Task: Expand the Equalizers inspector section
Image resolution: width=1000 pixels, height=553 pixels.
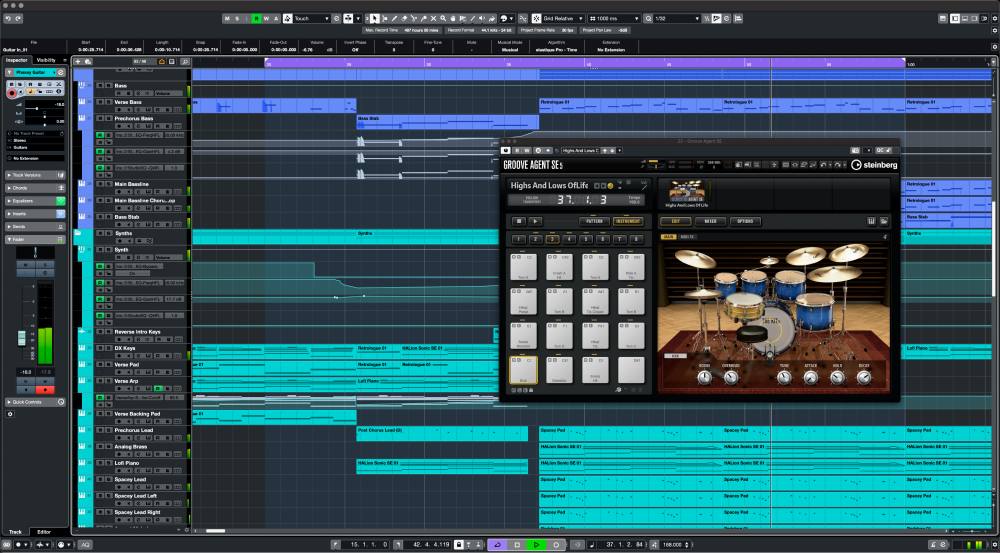Action: click(x=25, y=200)
